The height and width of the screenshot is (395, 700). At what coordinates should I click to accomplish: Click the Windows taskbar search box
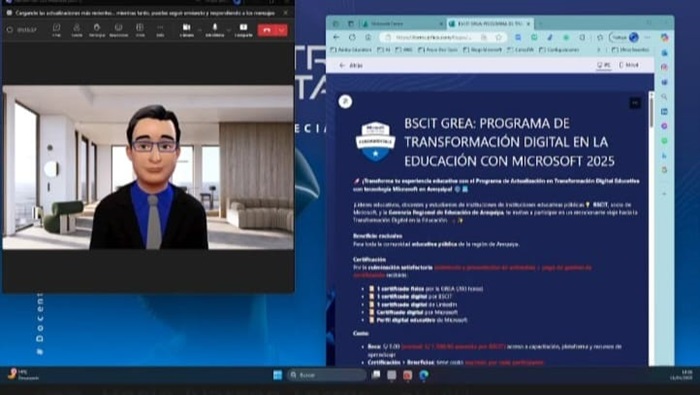click(x=327, y=375)
